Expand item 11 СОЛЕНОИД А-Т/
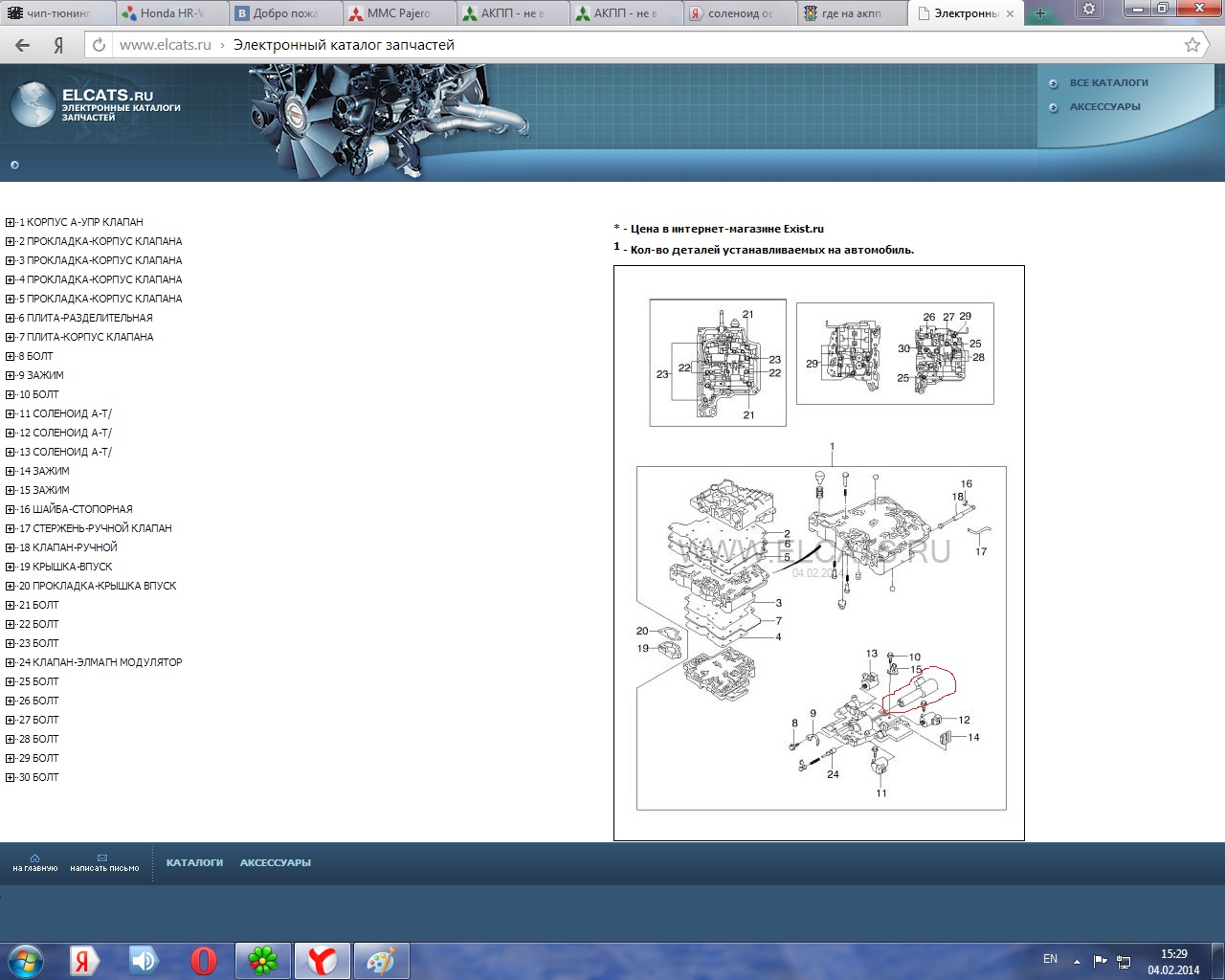1225x980 pixels. coord(11,413)
